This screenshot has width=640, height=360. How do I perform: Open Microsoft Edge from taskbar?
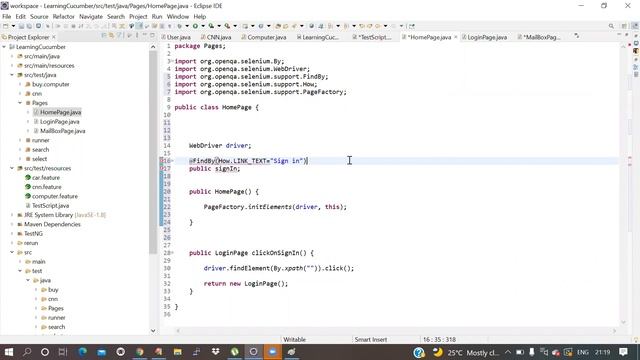(82, 352)
